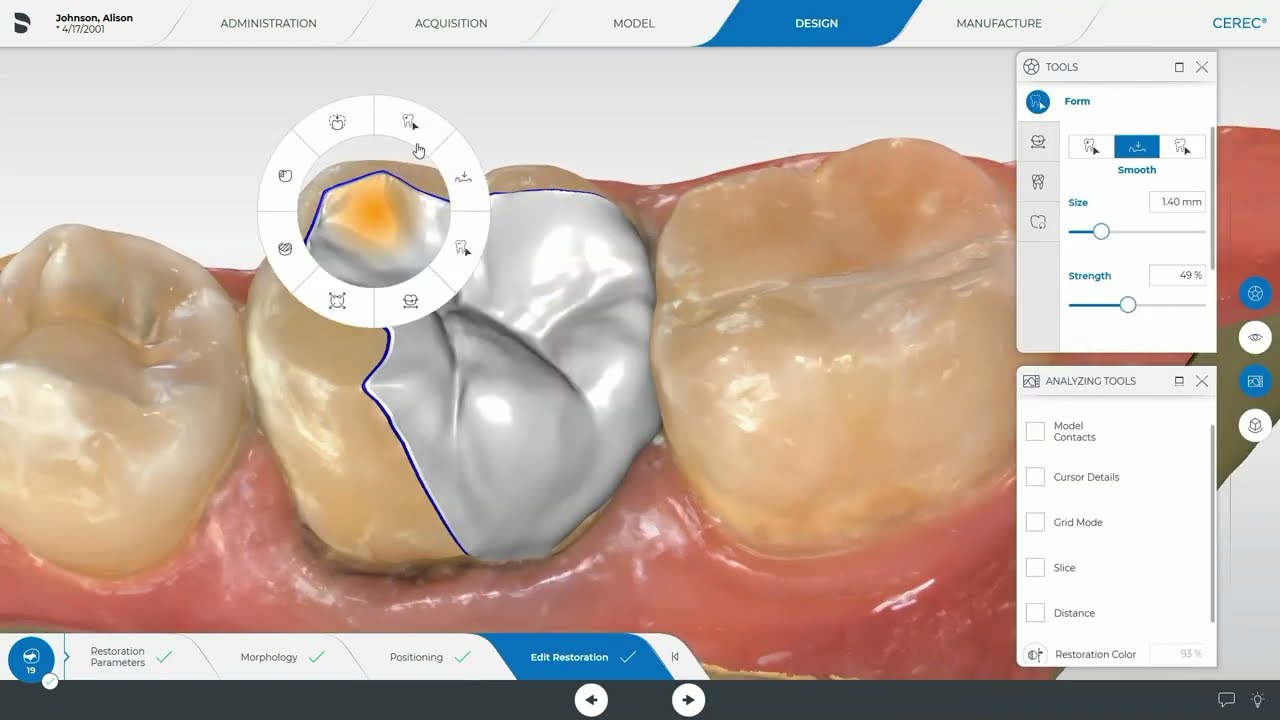1280x720 pixels.
Task: Open the lightbulb help icon
Action: pyautogui.click(x=1257, y=700)
